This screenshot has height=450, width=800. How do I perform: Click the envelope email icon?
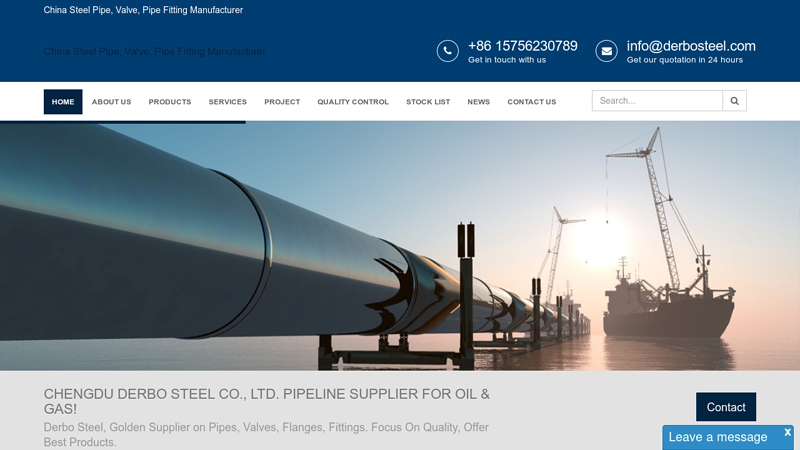pos(606,51)
